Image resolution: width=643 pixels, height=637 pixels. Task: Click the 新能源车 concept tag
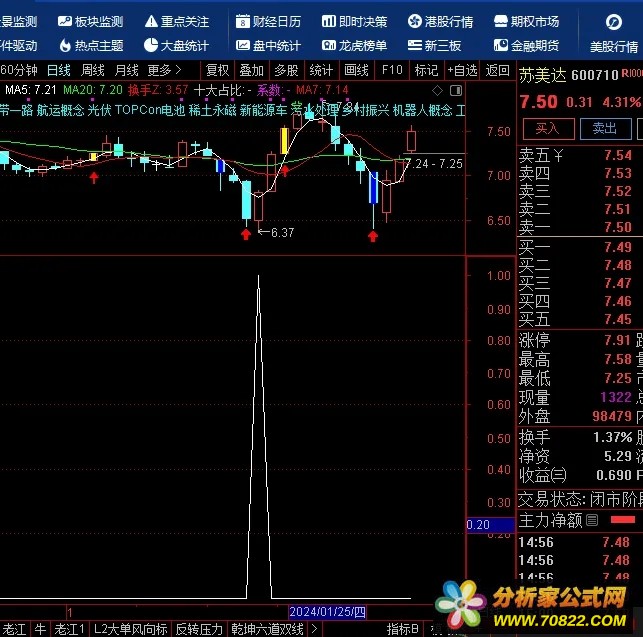coord(263,110)
